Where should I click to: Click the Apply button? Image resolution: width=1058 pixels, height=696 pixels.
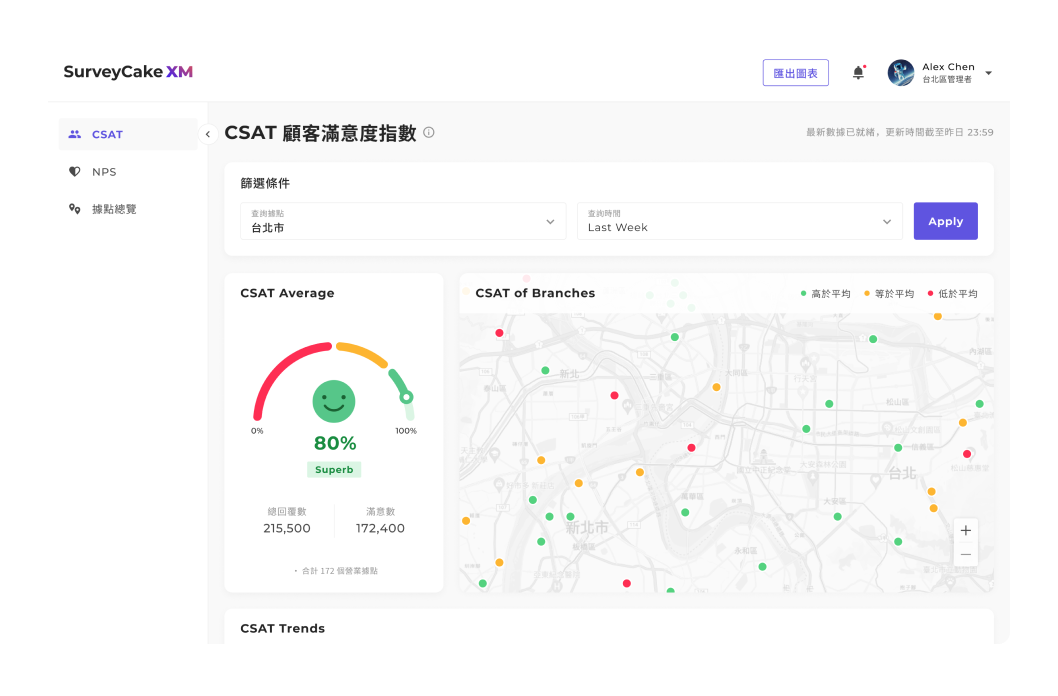coord(945,221)
